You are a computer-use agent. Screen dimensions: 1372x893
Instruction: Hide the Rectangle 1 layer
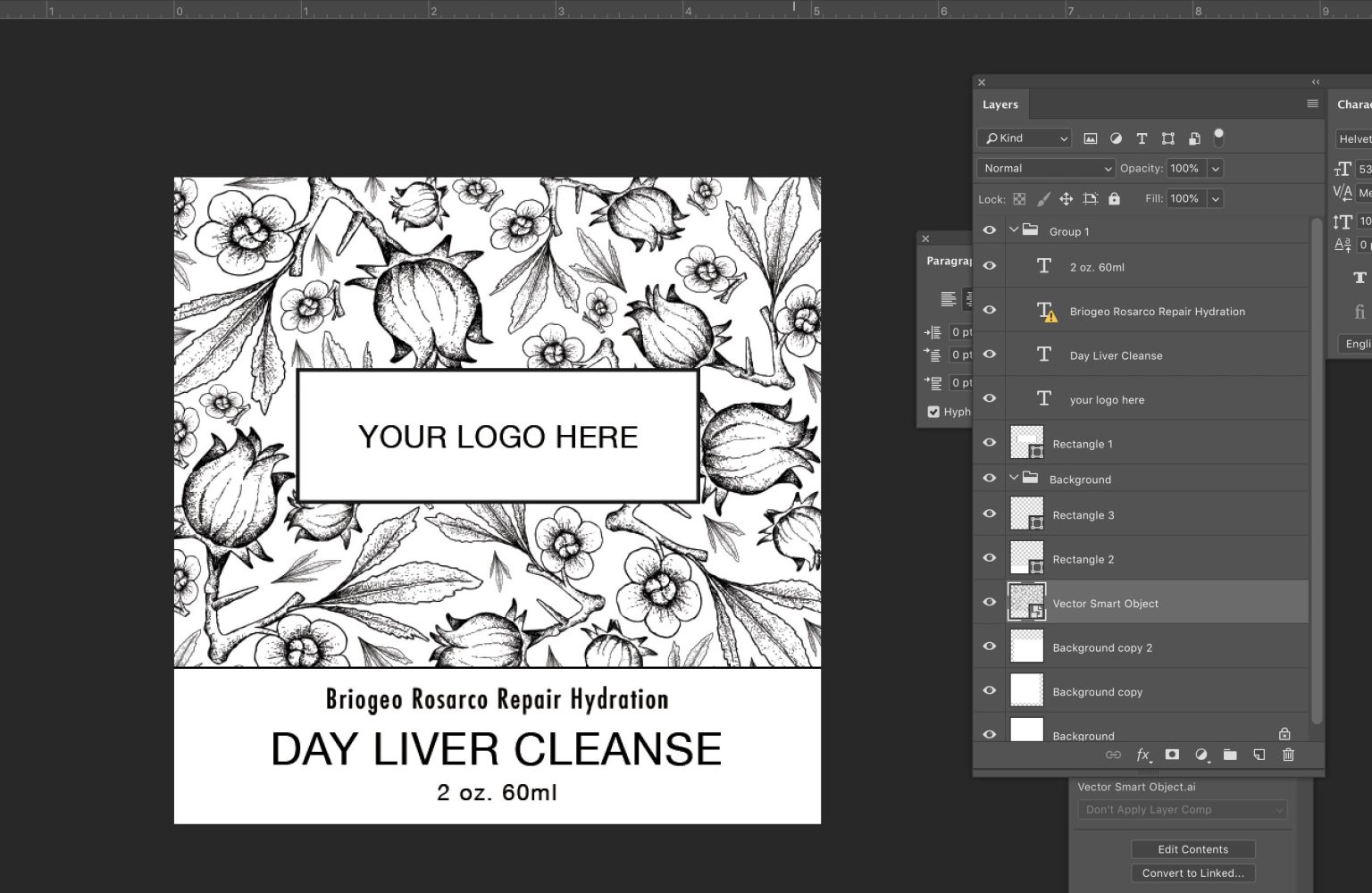(x=989, y=443)
